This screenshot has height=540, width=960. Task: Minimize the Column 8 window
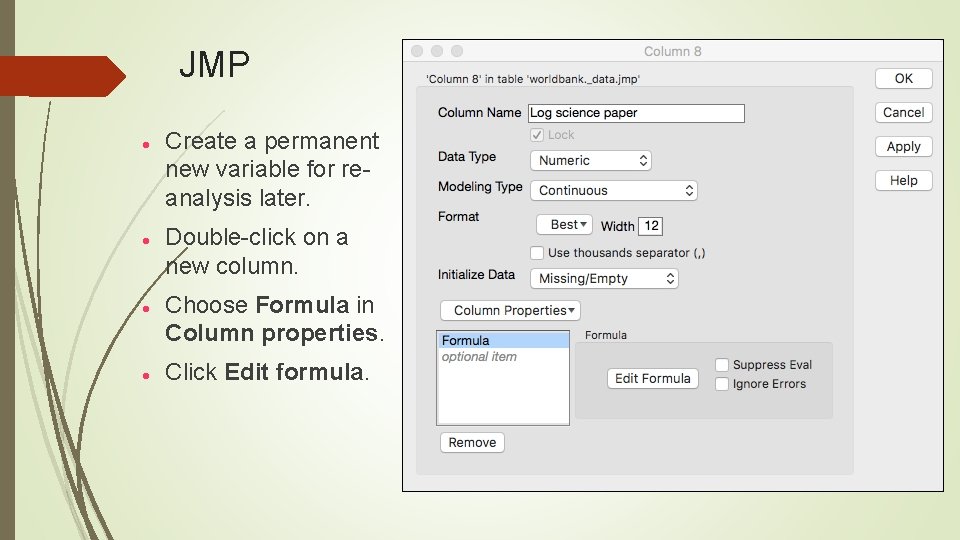click(x=437, y=51)
